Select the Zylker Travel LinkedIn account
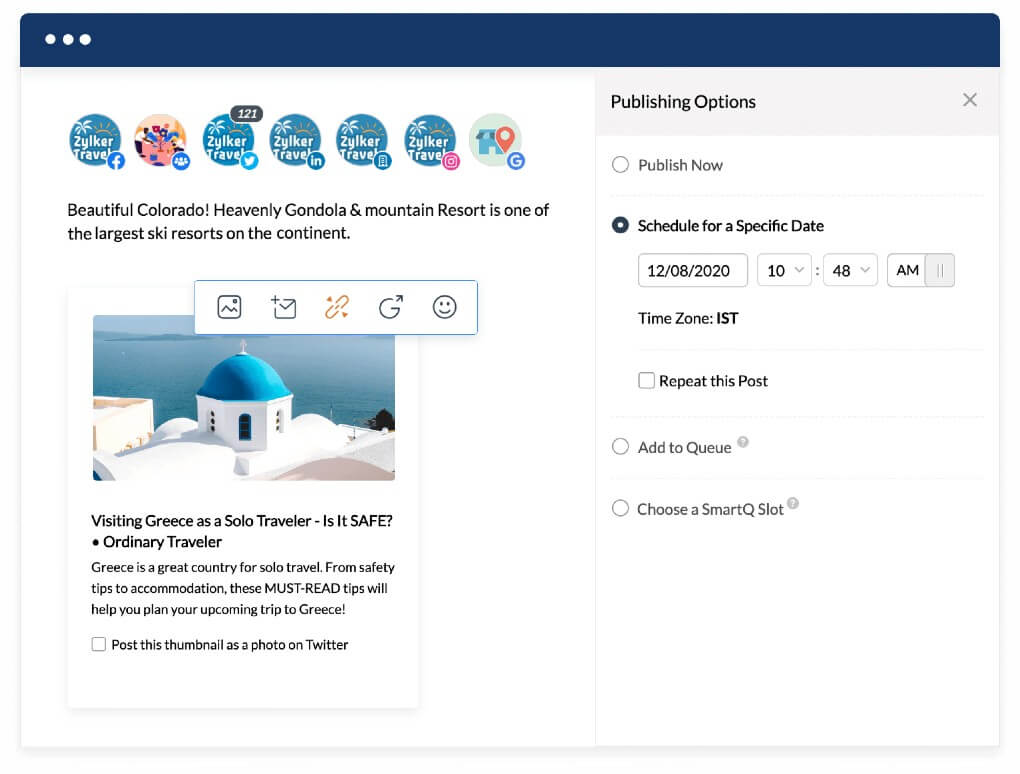 pyautogui.click(x=296, y=141)
